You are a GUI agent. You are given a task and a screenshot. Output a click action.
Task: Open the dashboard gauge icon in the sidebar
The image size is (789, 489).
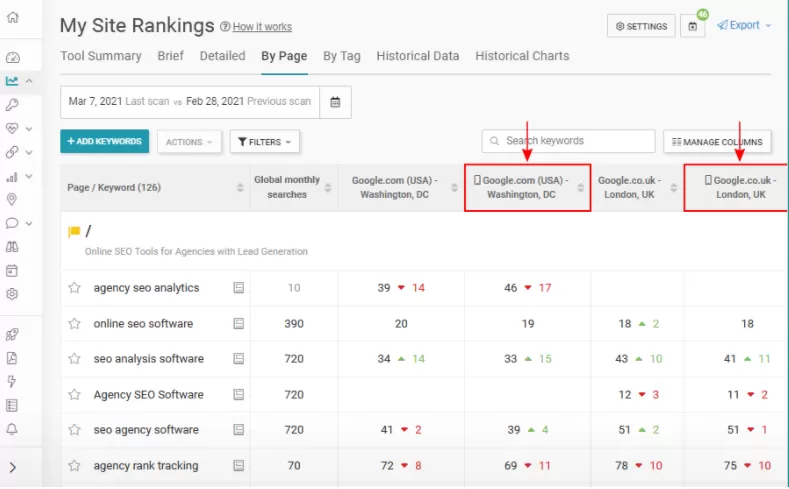pyautogui.click(x=12, y=57)
